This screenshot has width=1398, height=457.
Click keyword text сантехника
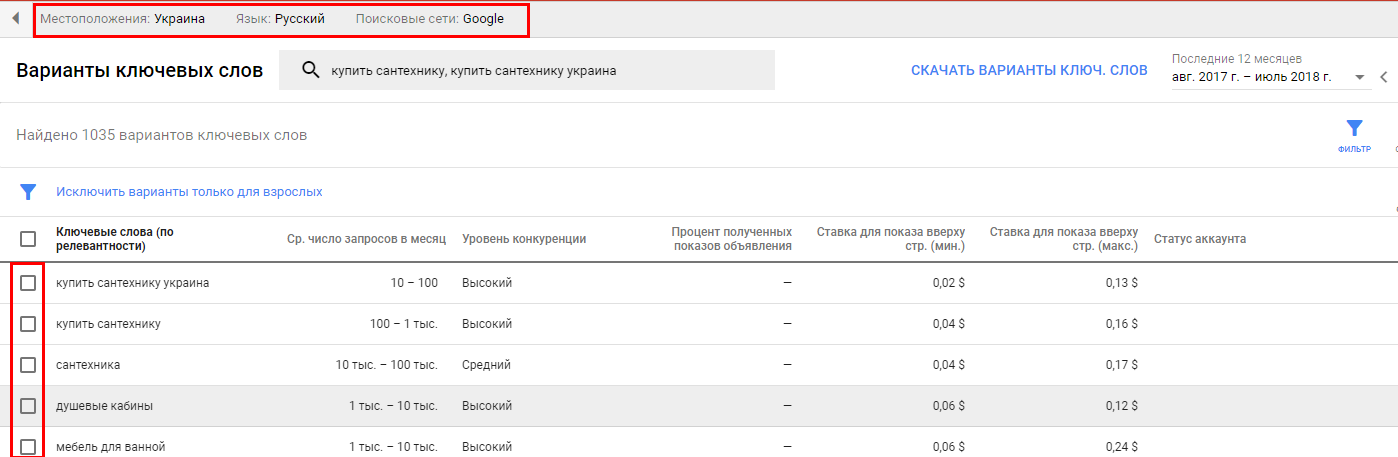coord(88,365)
